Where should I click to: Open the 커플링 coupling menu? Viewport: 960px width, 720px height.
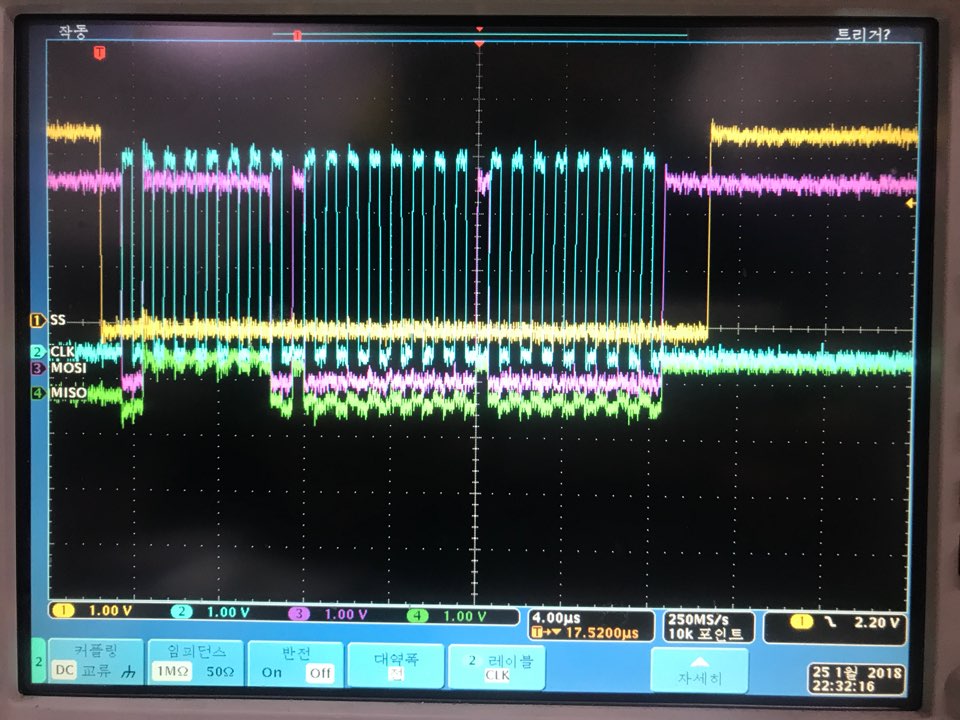tap(96, 661)
